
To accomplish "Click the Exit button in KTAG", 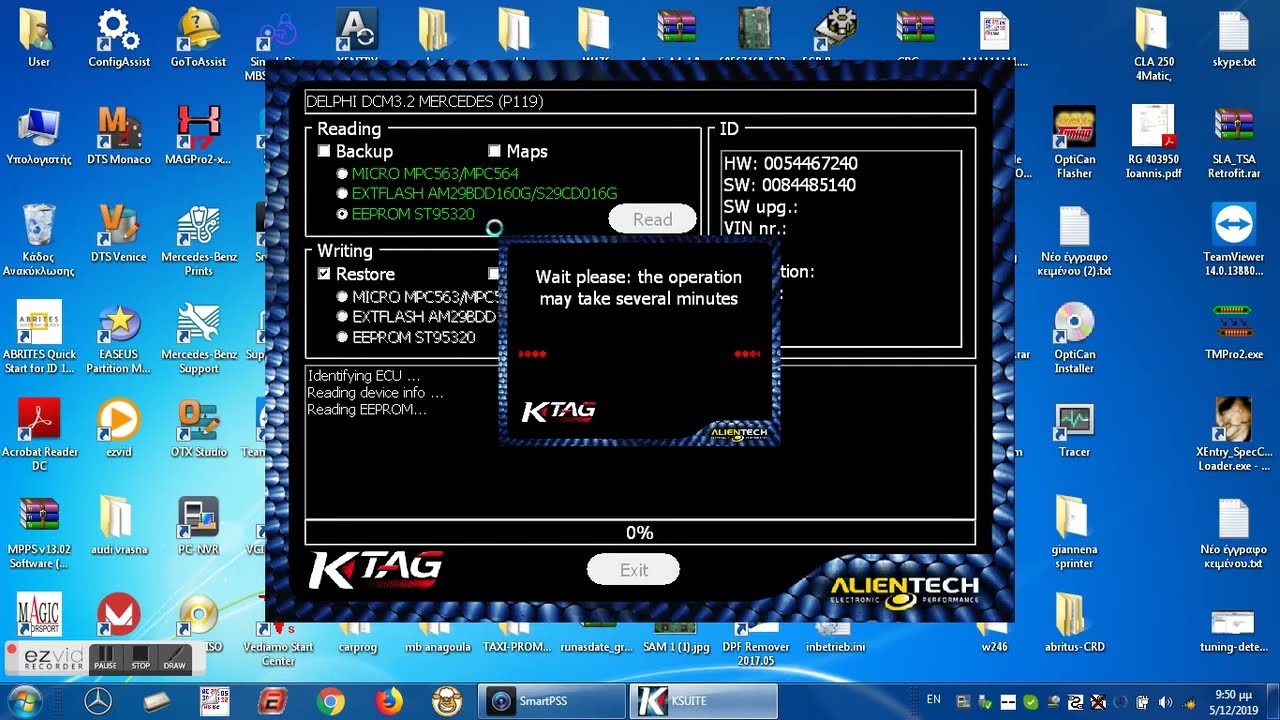I will [634, 569].
